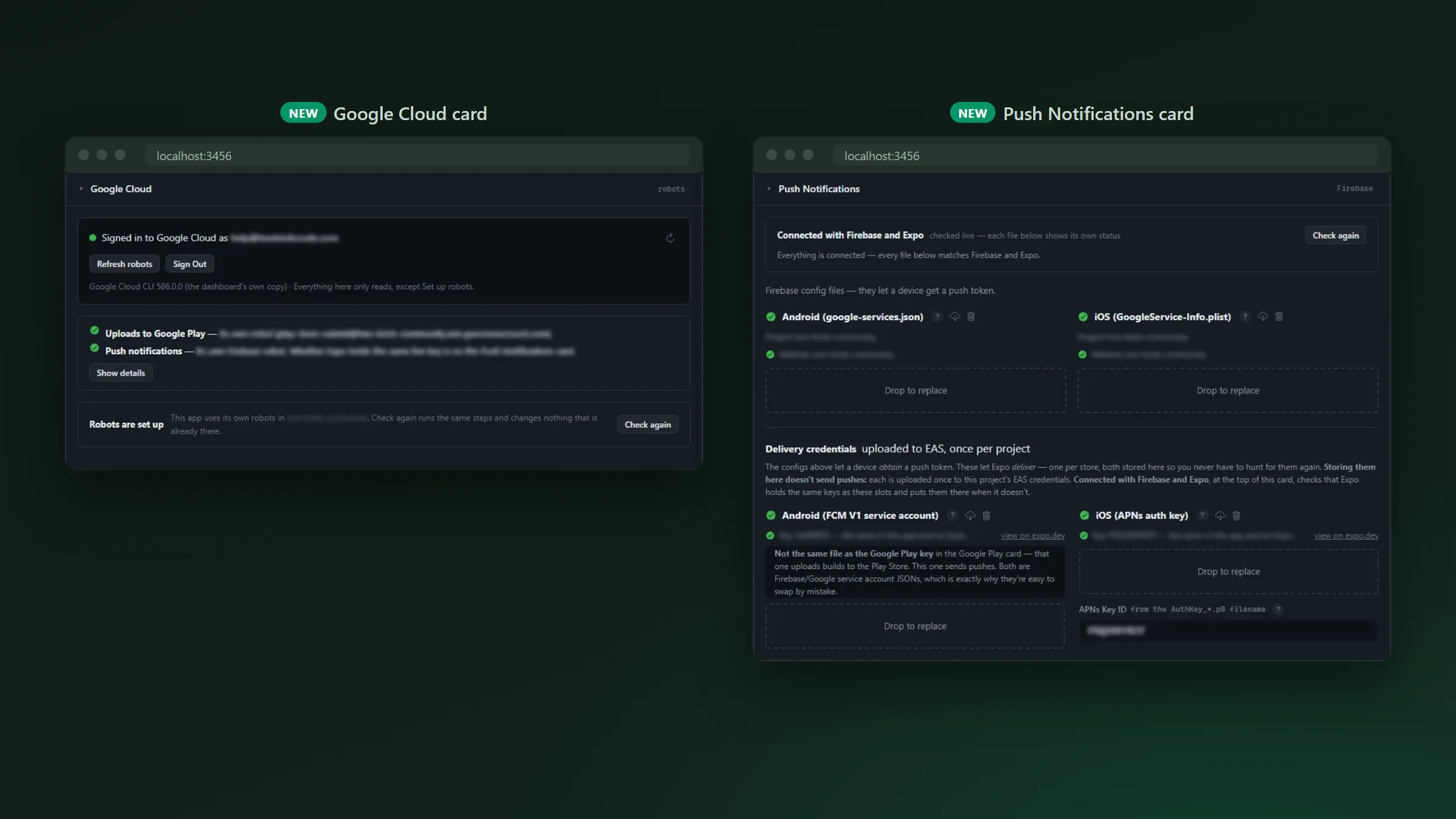This screenshot has width=1456, height=819.
Task: Delete the Android FCM V1 service account key
Action: coord(986,516)
